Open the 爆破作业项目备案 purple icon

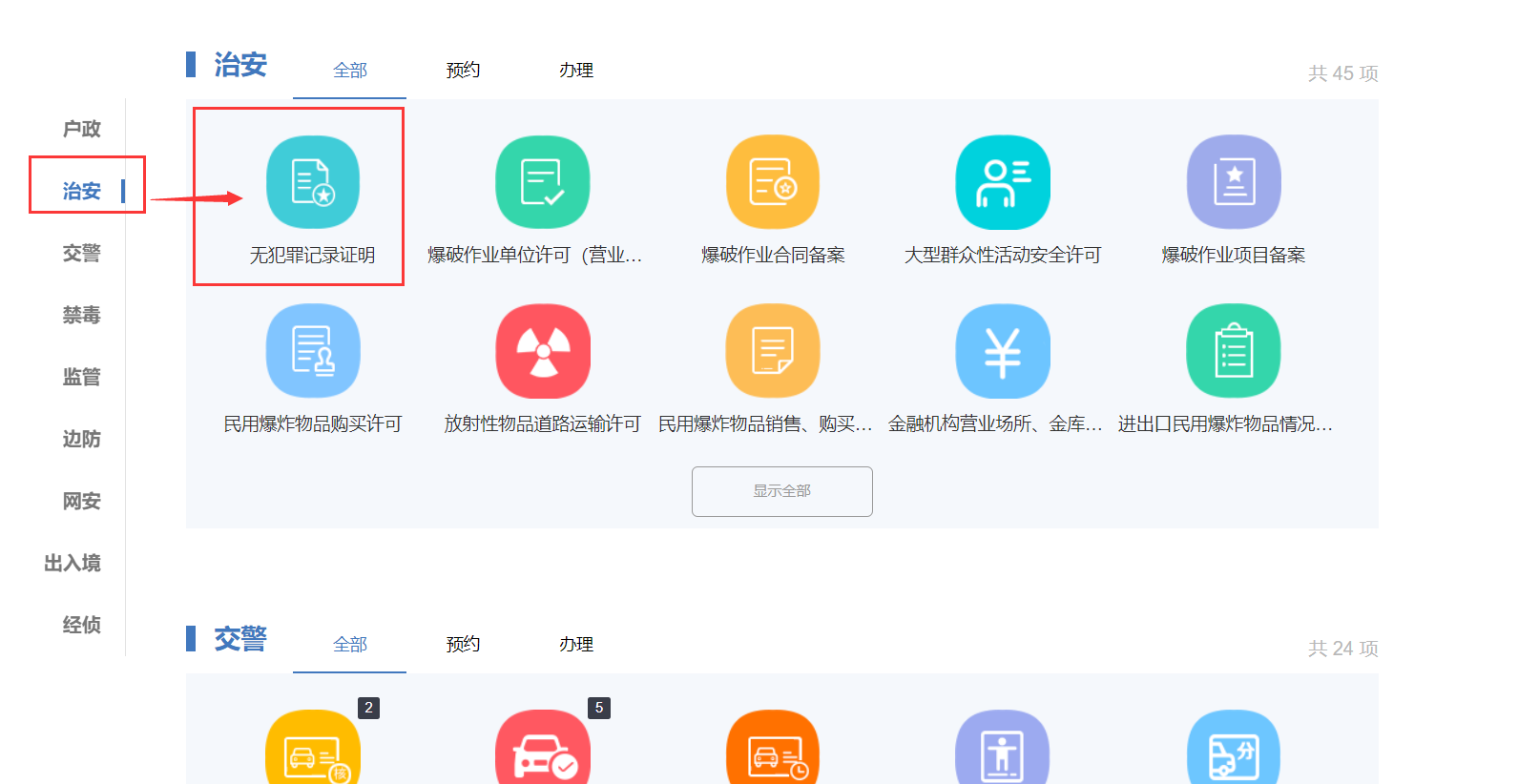click(x=1233, y=182)
